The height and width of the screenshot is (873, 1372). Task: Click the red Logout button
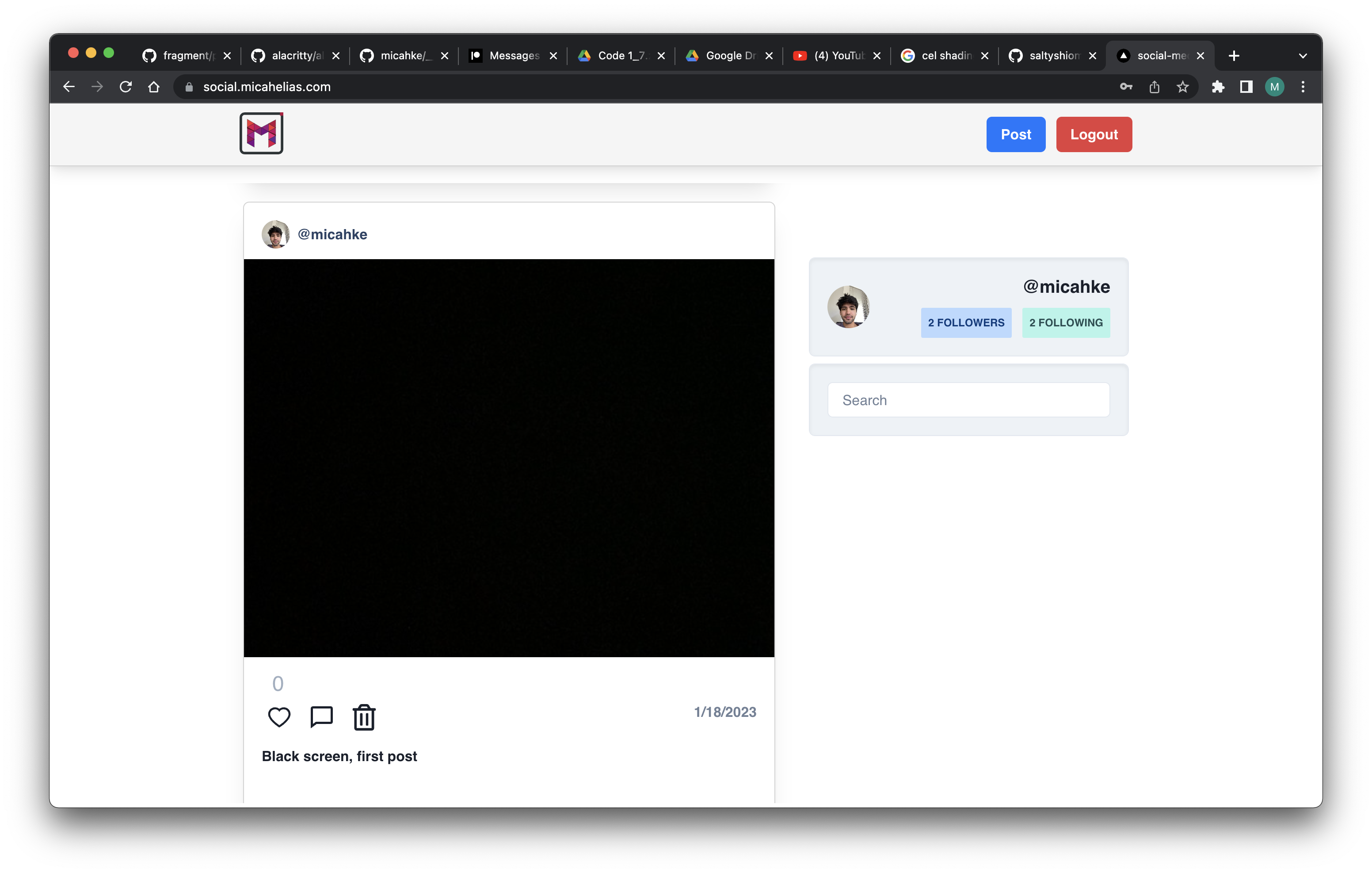coord(1094,134)
